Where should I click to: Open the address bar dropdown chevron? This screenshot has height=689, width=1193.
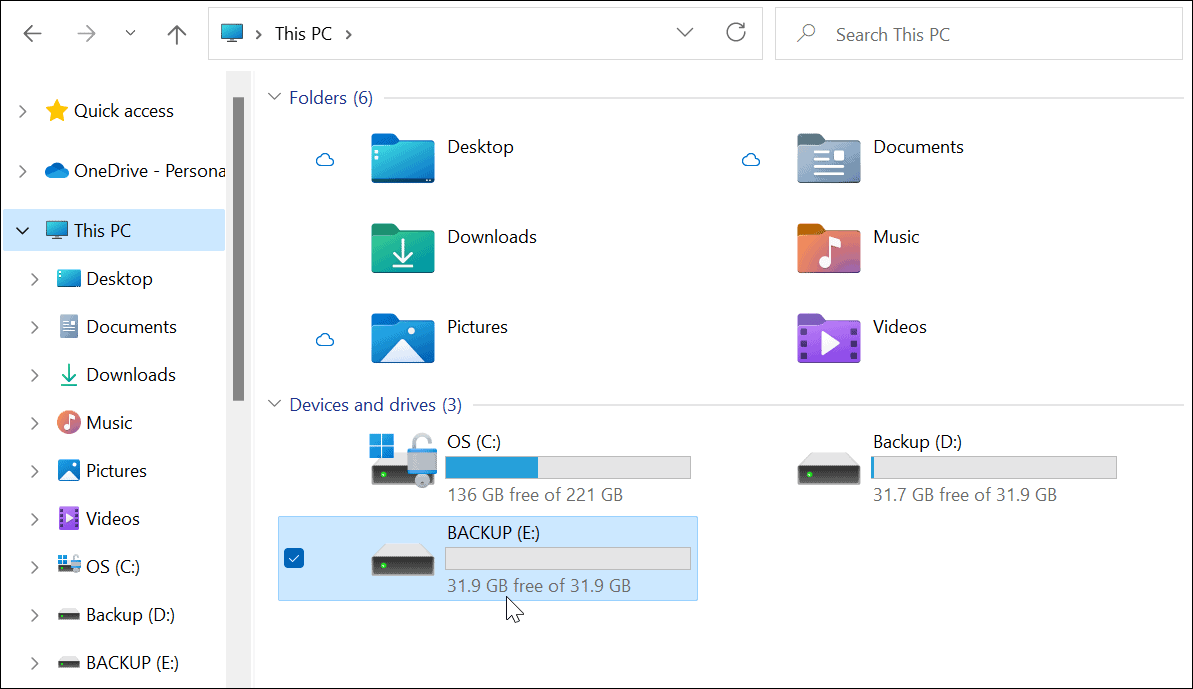(x=684, y=32)
